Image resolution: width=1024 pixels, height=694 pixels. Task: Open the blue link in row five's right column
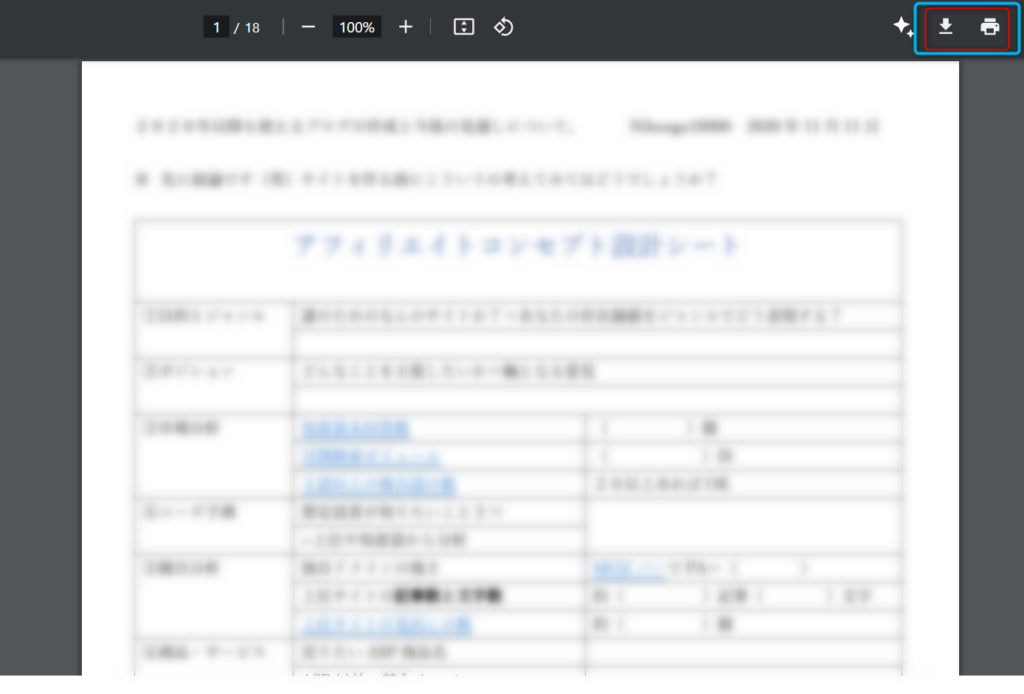[616, 568]
